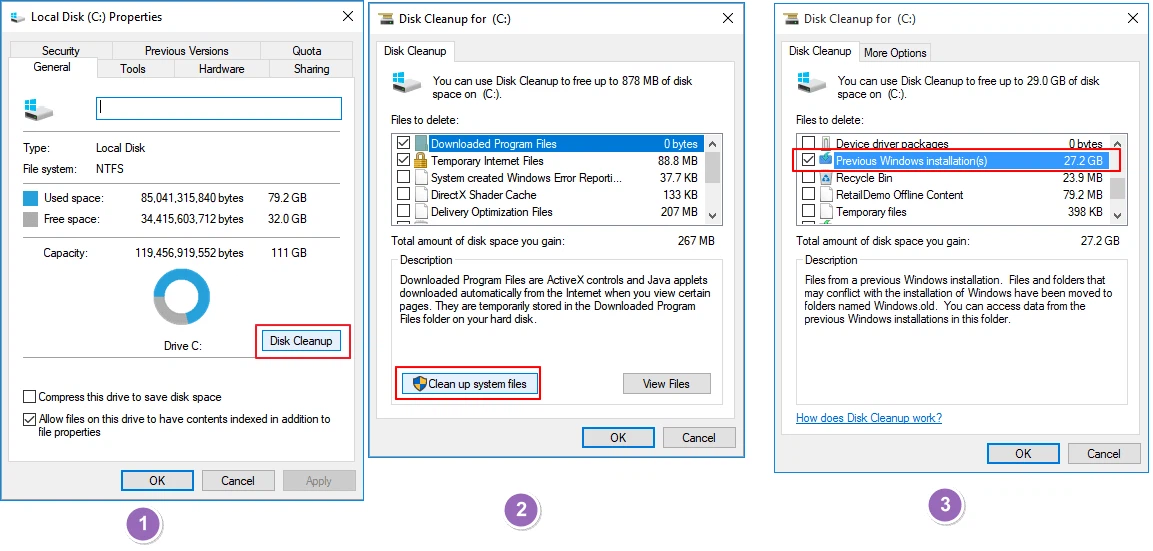Click the gray Free space color swatch
Viewport: 1153px width, 551px height.
tap(30, 218)
